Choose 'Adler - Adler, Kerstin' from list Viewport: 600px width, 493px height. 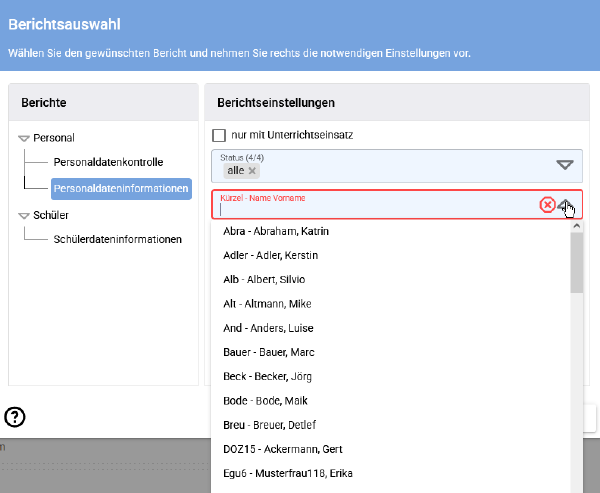pos(270,255)
